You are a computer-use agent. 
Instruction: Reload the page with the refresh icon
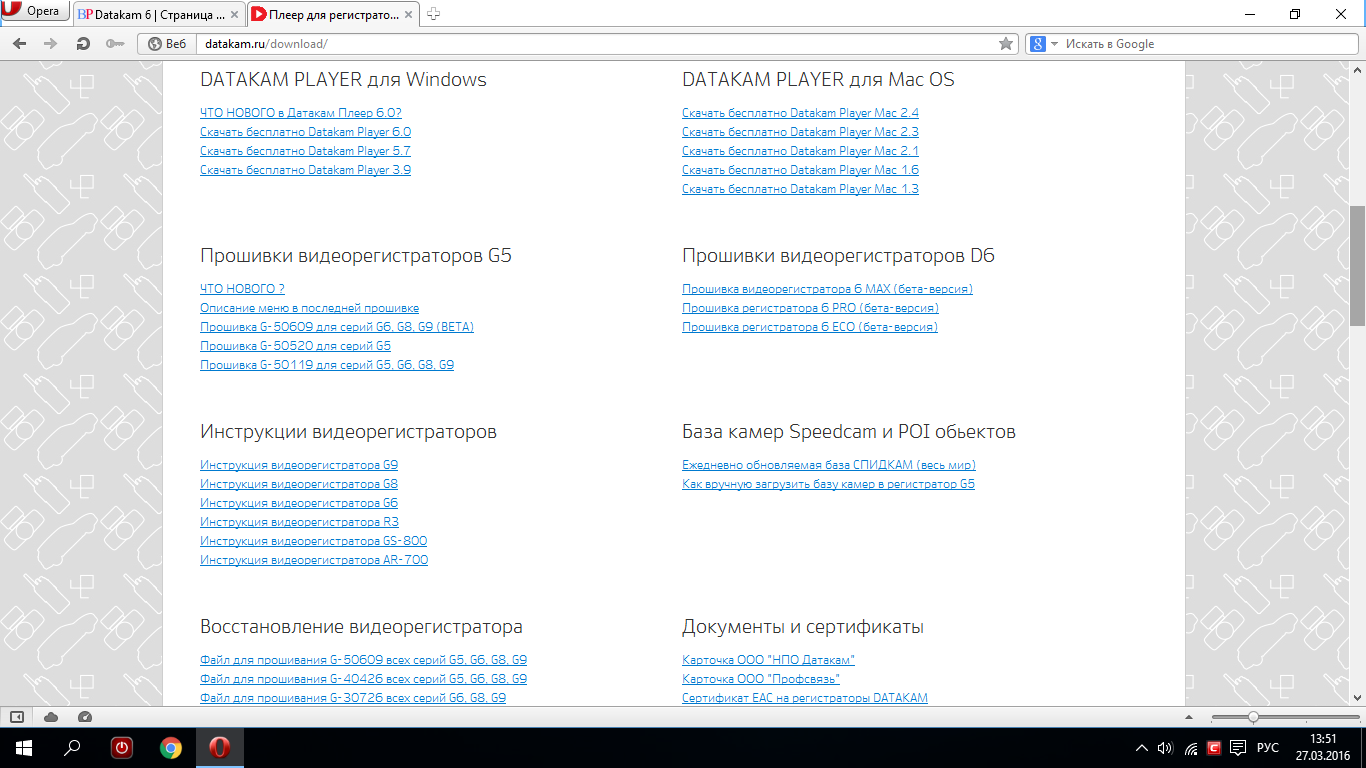83,44
